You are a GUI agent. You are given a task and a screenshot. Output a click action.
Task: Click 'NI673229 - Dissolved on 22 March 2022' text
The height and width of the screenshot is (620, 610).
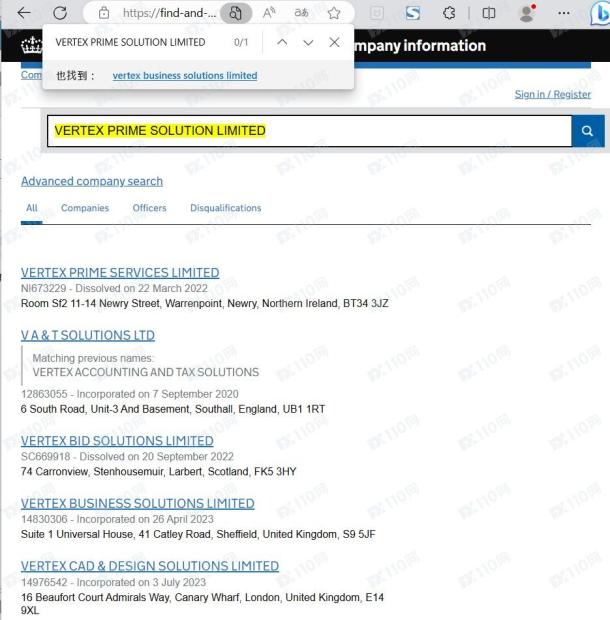coord(114,288)
